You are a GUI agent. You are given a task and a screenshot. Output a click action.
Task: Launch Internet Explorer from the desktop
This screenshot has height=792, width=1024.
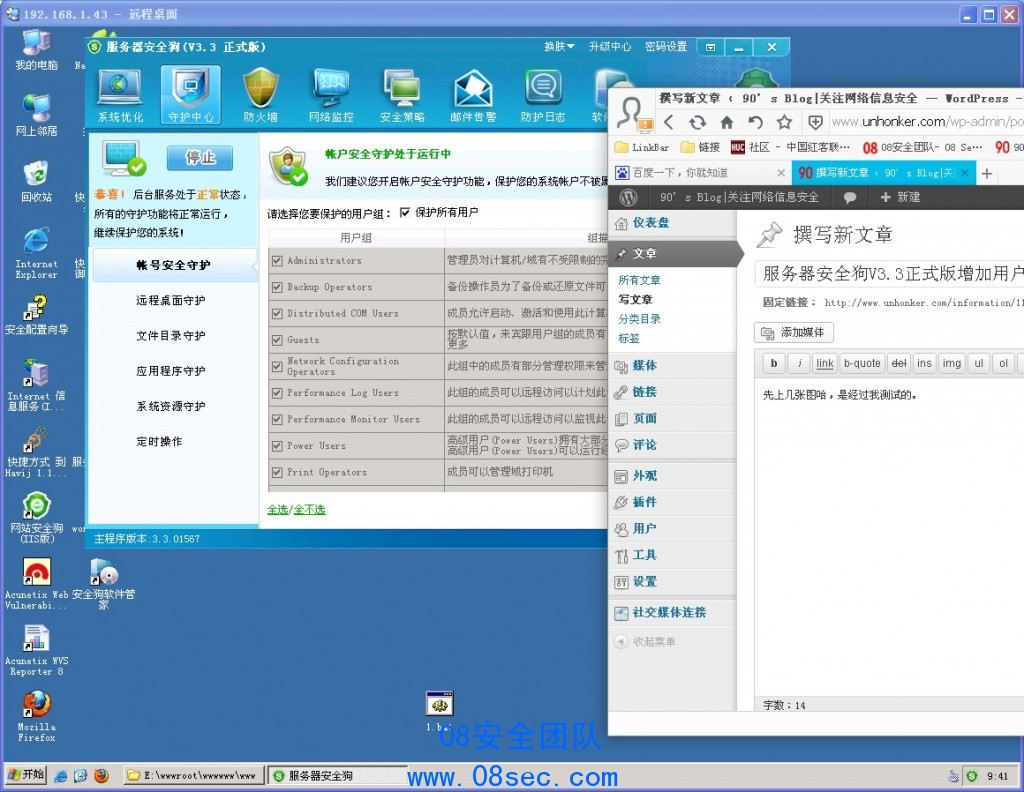37,253
